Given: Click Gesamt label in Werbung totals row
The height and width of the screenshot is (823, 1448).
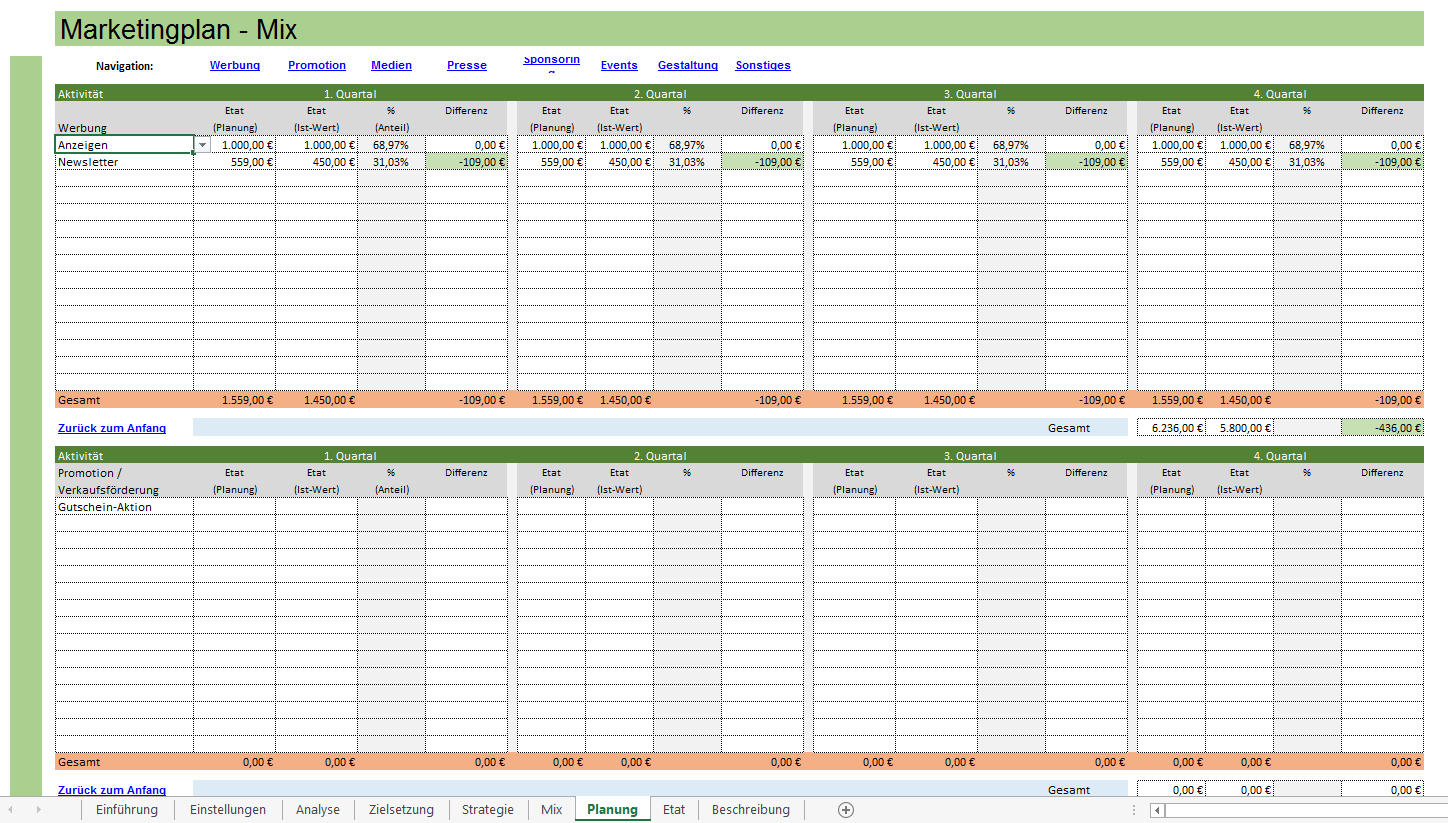Looking at the screenshot, I should (x=79, y=400).
